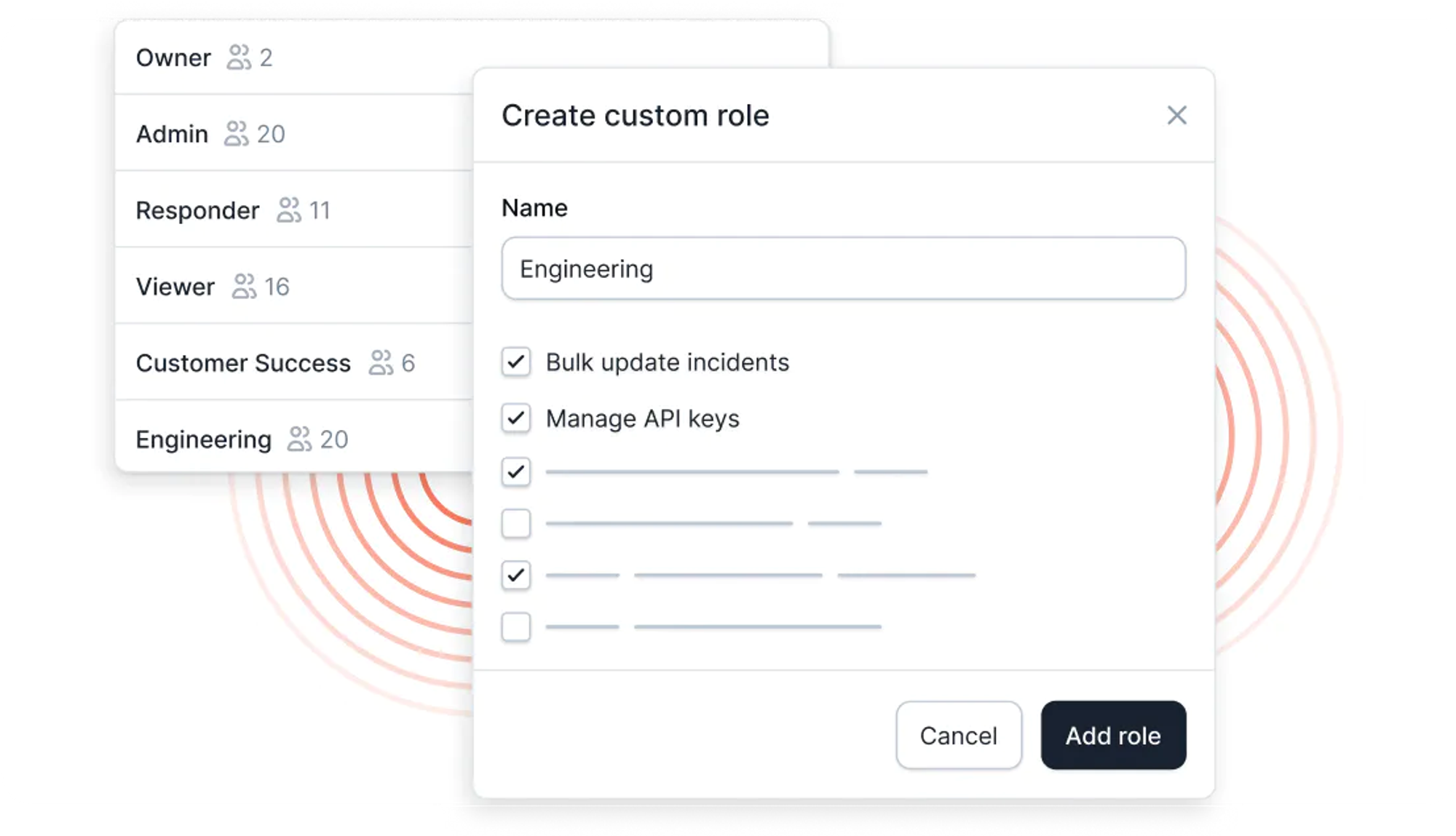Toggle the third checked permission checkbox
Screen dimensions: 1456x836
[515, 472]
